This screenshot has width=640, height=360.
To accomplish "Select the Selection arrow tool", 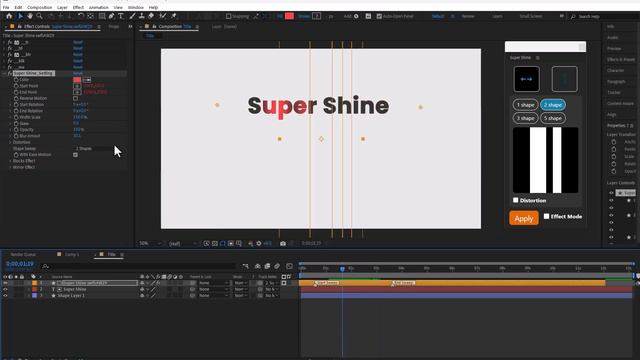I will click(20, 16).
